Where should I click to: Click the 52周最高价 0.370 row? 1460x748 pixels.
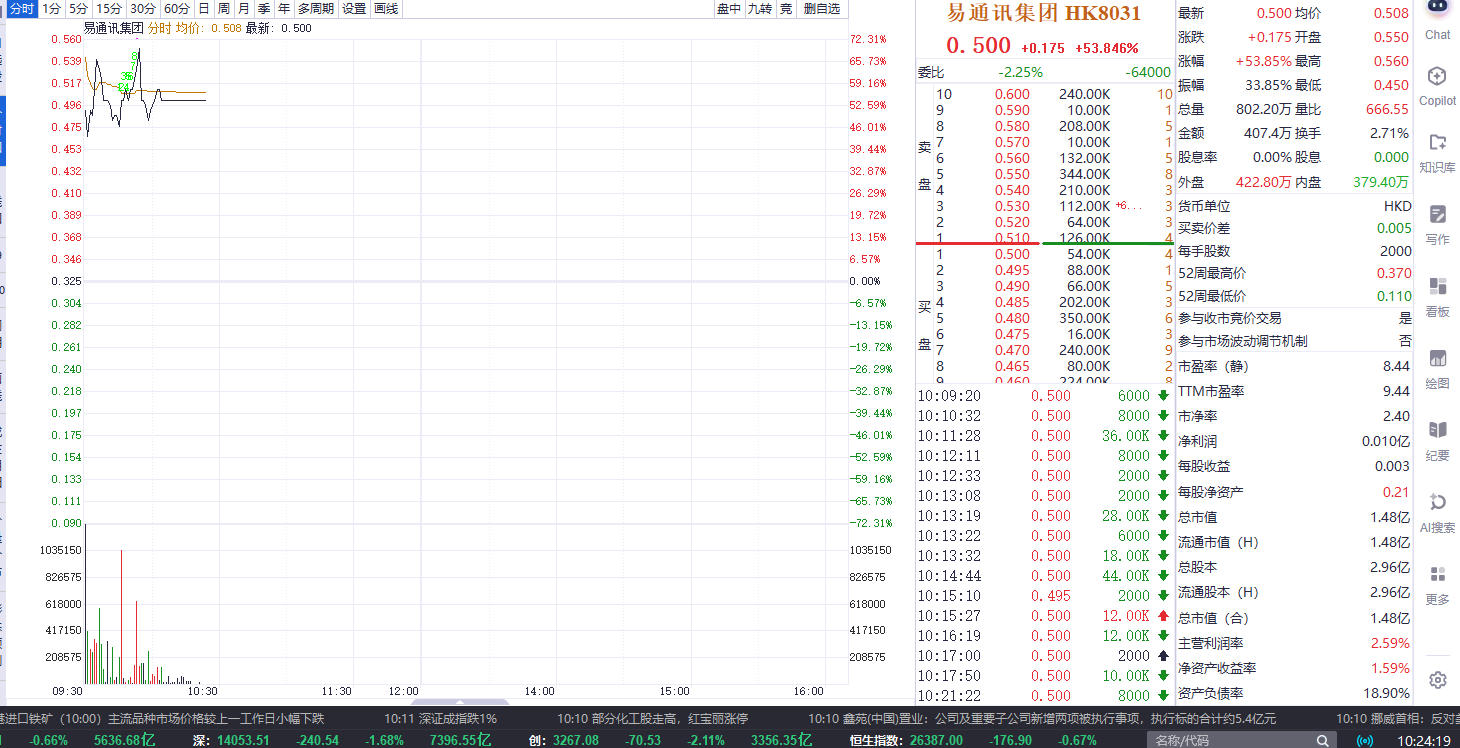pyautogui.click(x=1295, y=273)
